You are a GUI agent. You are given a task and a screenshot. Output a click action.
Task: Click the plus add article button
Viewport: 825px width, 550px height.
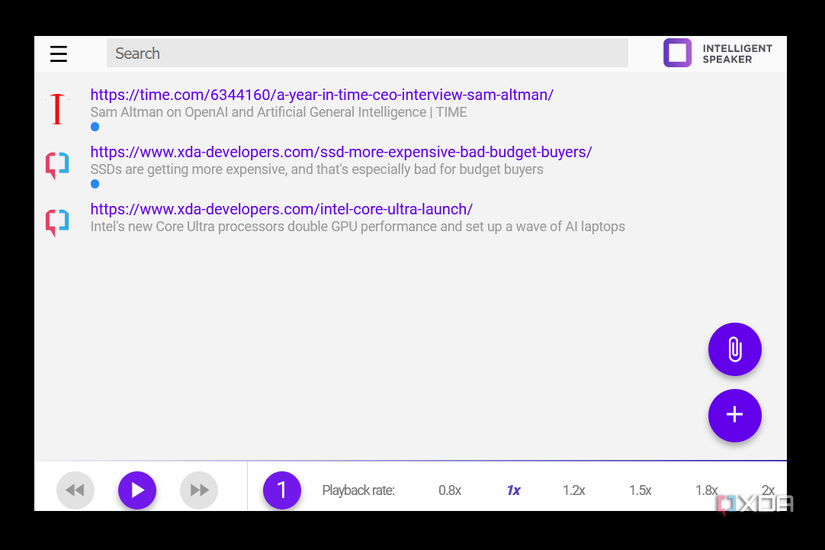[x=735, y=415]
